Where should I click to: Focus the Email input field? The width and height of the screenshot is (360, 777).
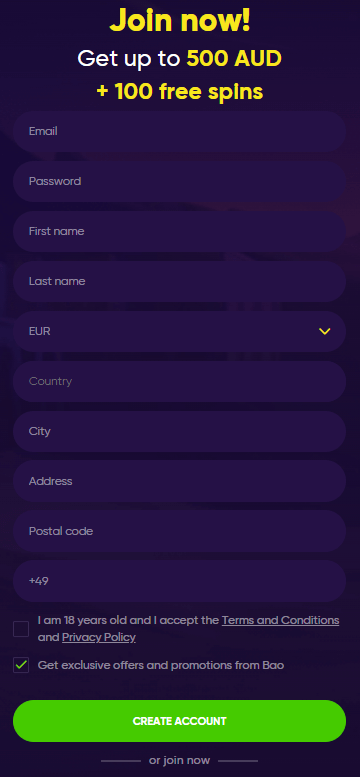(x=180, y=131)
